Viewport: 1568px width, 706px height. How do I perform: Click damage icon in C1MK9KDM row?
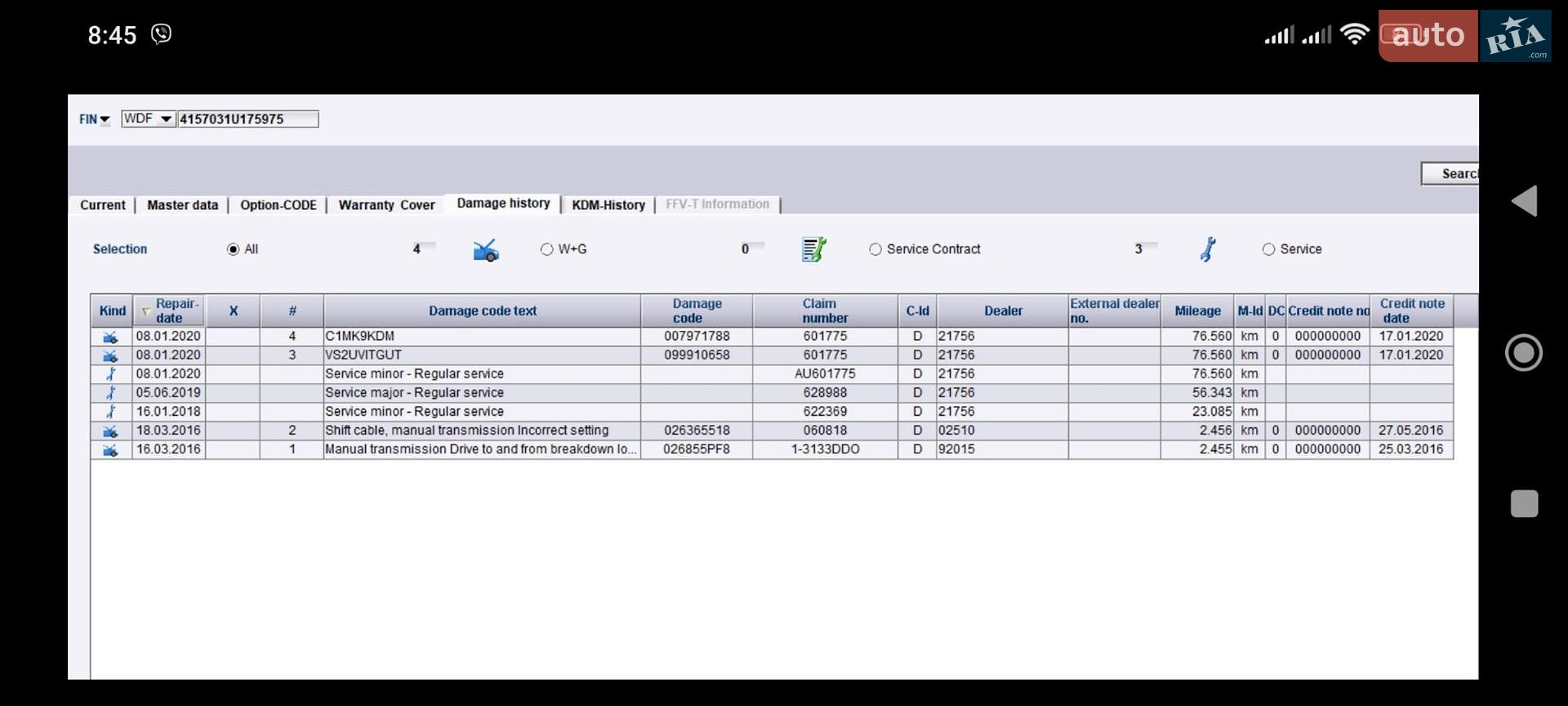(110, 337)
